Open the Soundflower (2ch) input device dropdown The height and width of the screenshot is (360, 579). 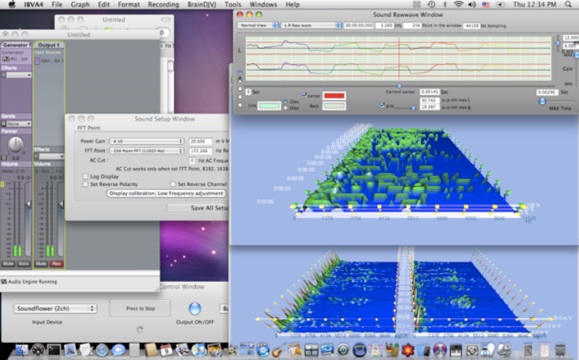pyautogui.click(x=55, y=308)
